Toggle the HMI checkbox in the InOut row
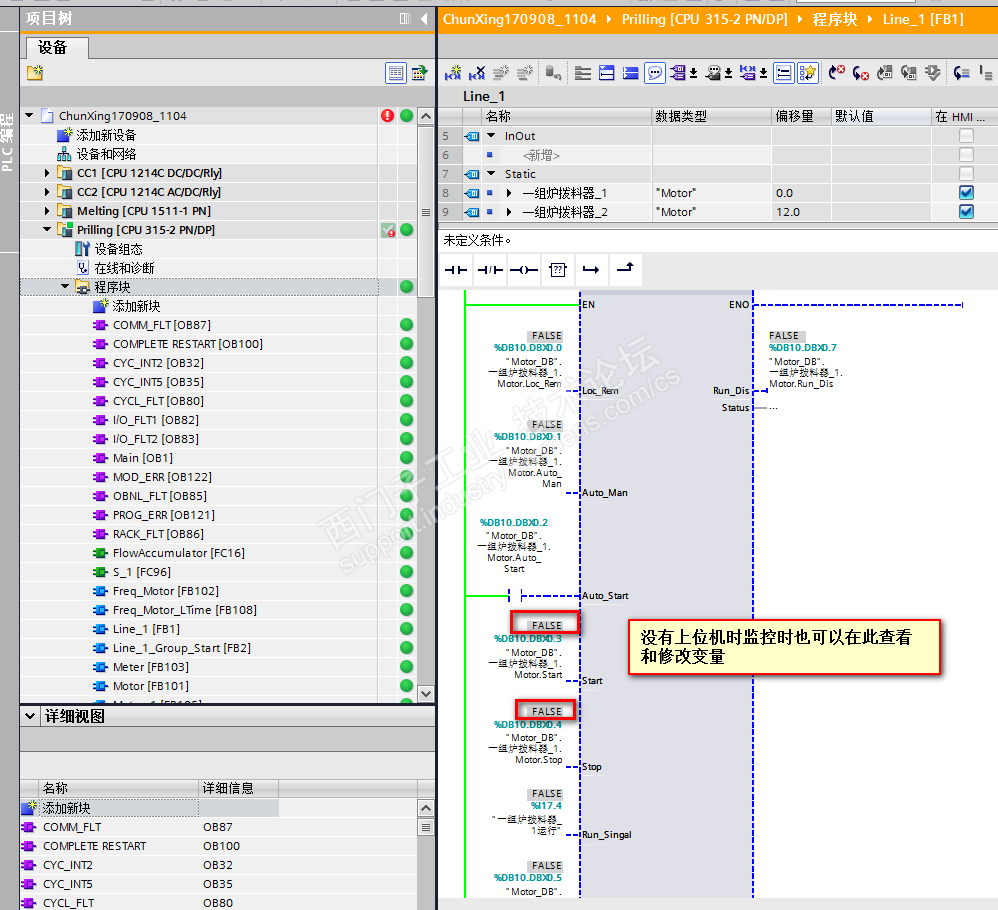This screenshot has height=910, width=998. [966, 136]
